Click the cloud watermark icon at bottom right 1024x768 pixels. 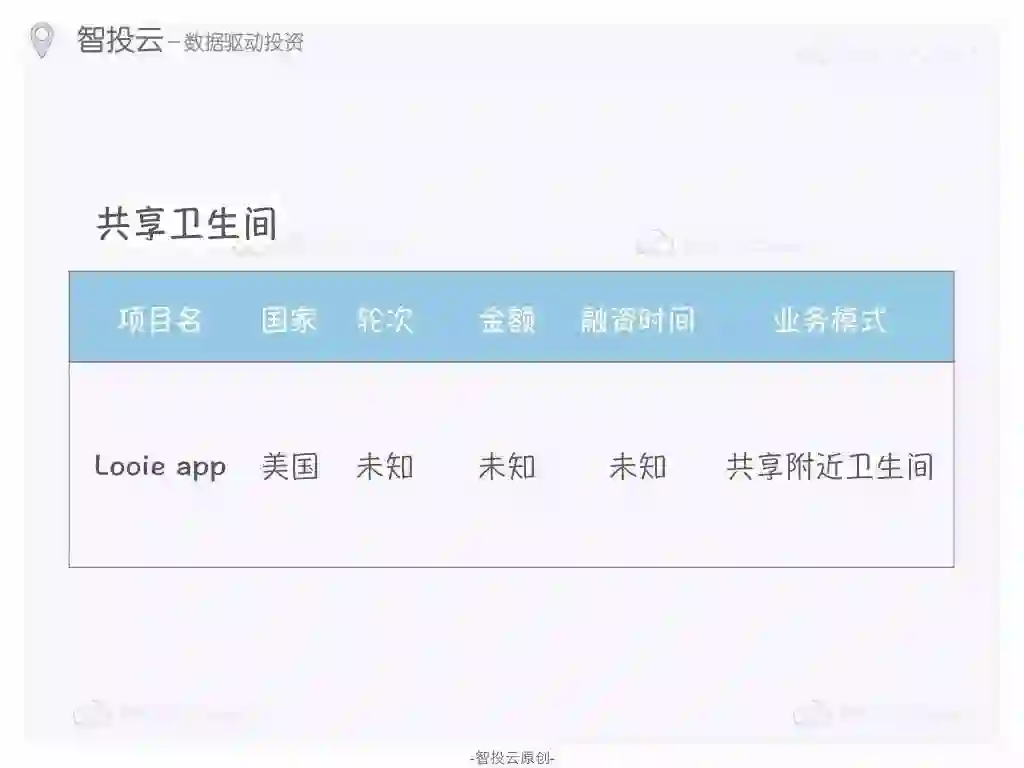[x=812, y=712]
